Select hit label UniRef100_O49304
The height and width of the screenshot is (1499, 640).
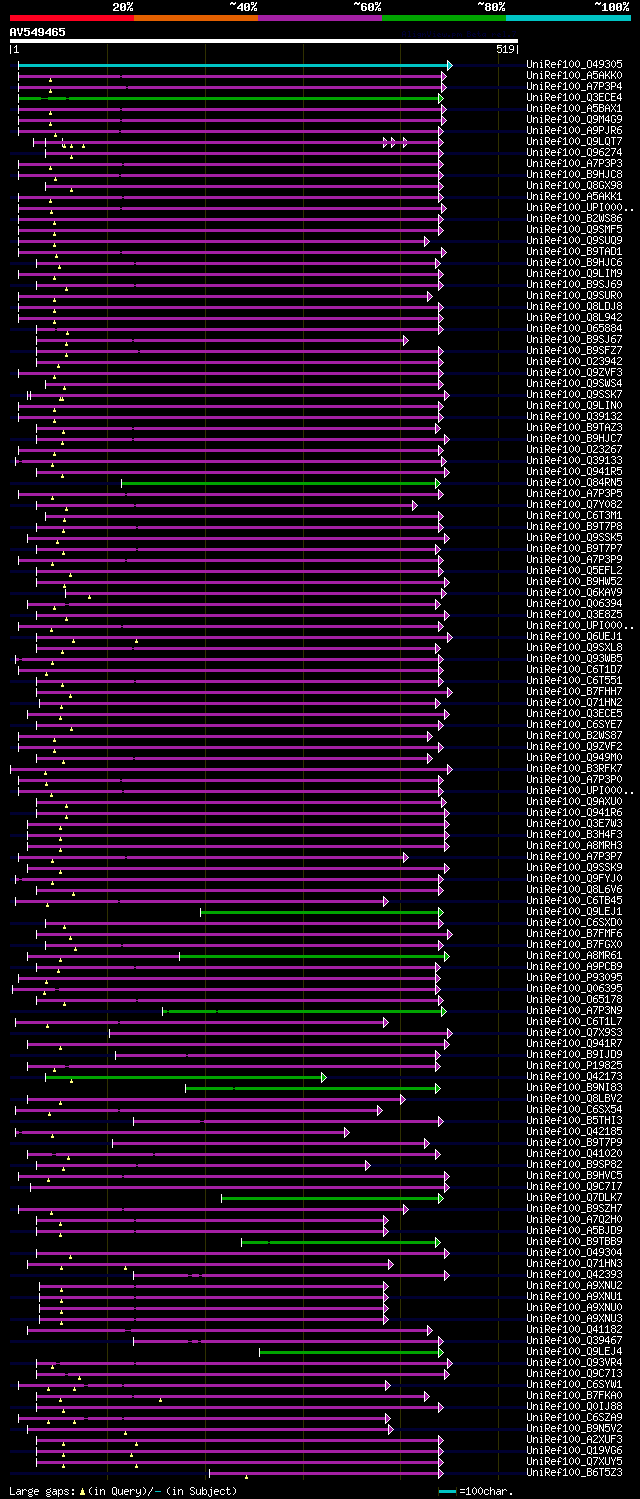coord(573,1253)
